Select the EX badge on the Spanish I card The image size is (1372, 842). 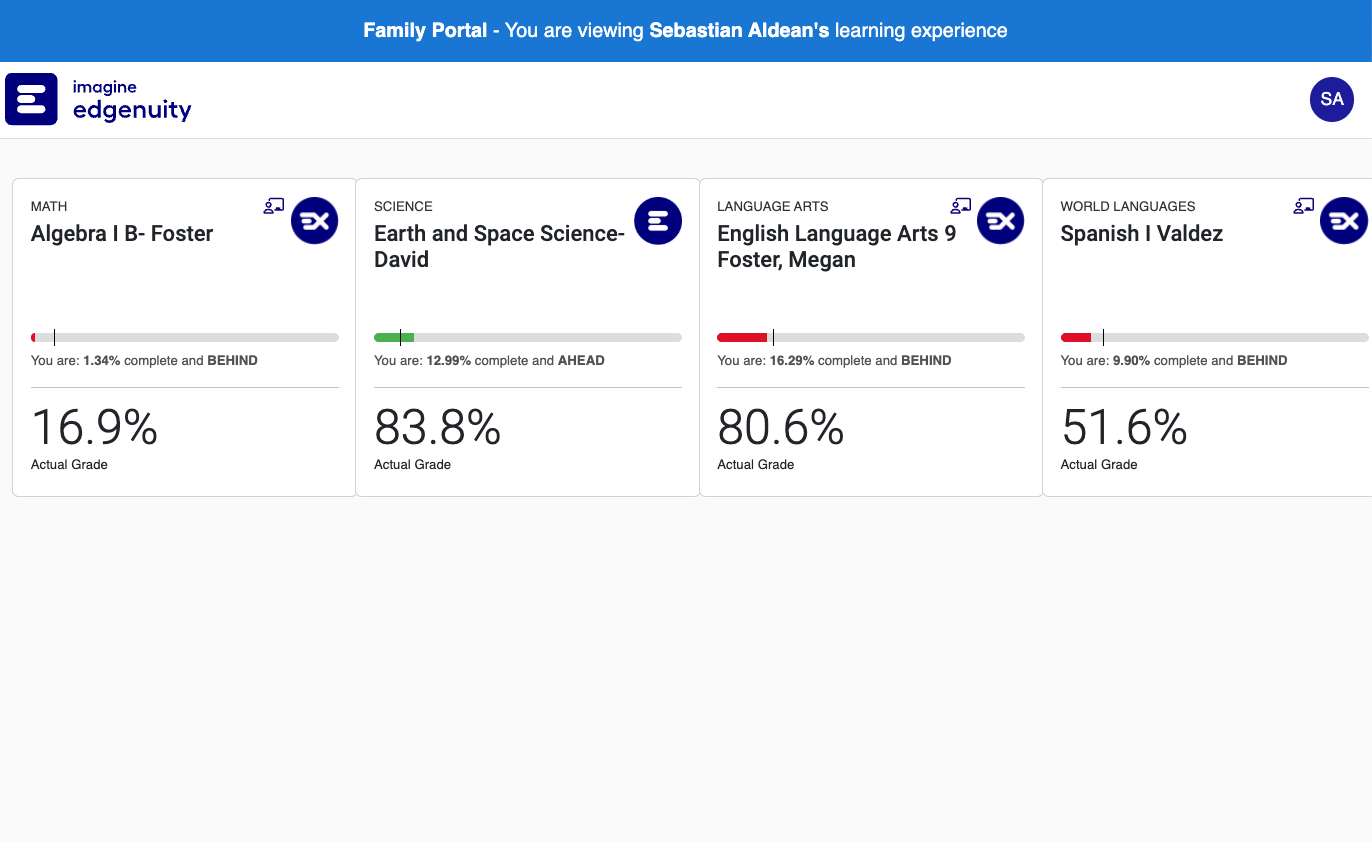(x=1344, y=220)
